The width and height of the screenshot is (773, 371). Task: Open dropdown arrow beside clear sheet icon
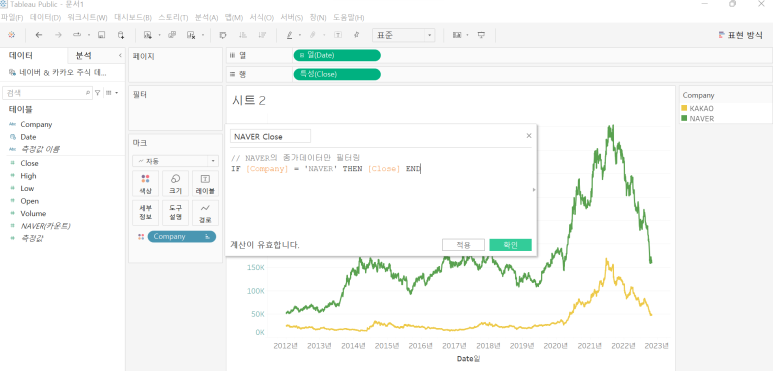tap(203, 35)
